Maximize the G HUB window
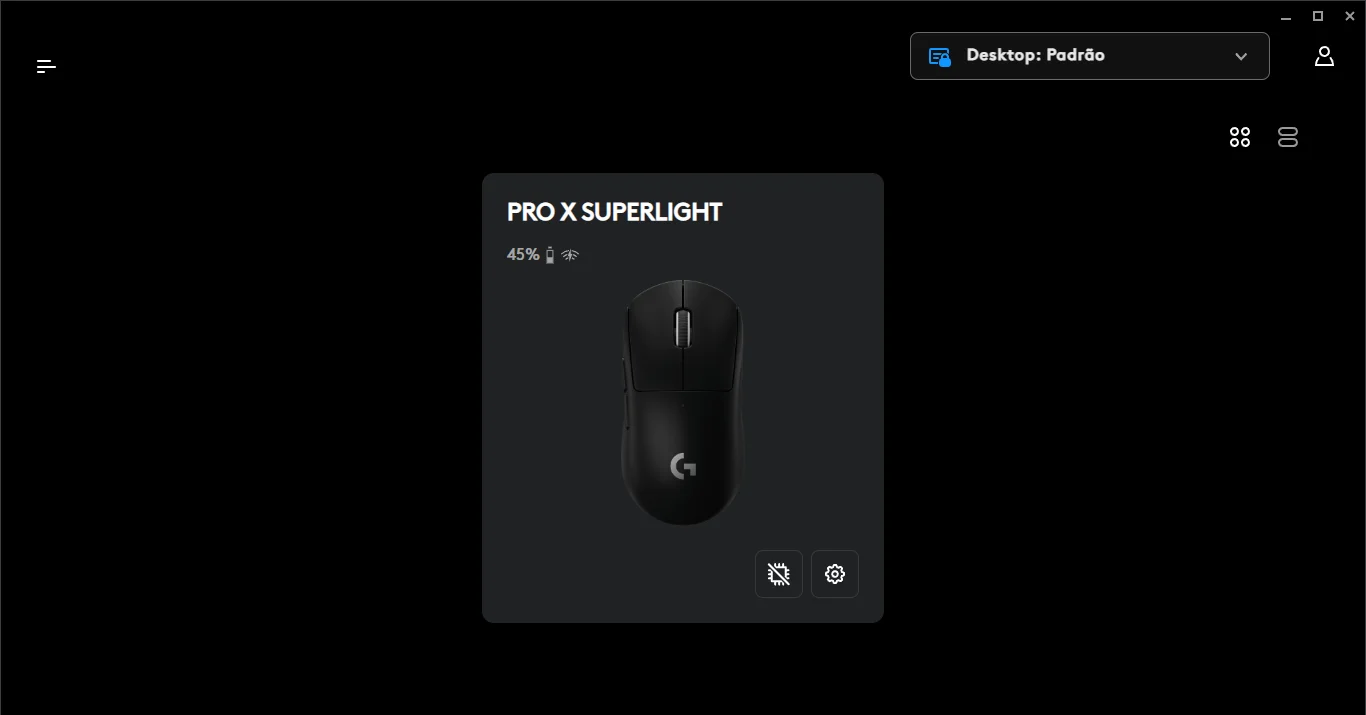Image resolution: width=1366 pixels, height=715 pixels. (1318, 16)
